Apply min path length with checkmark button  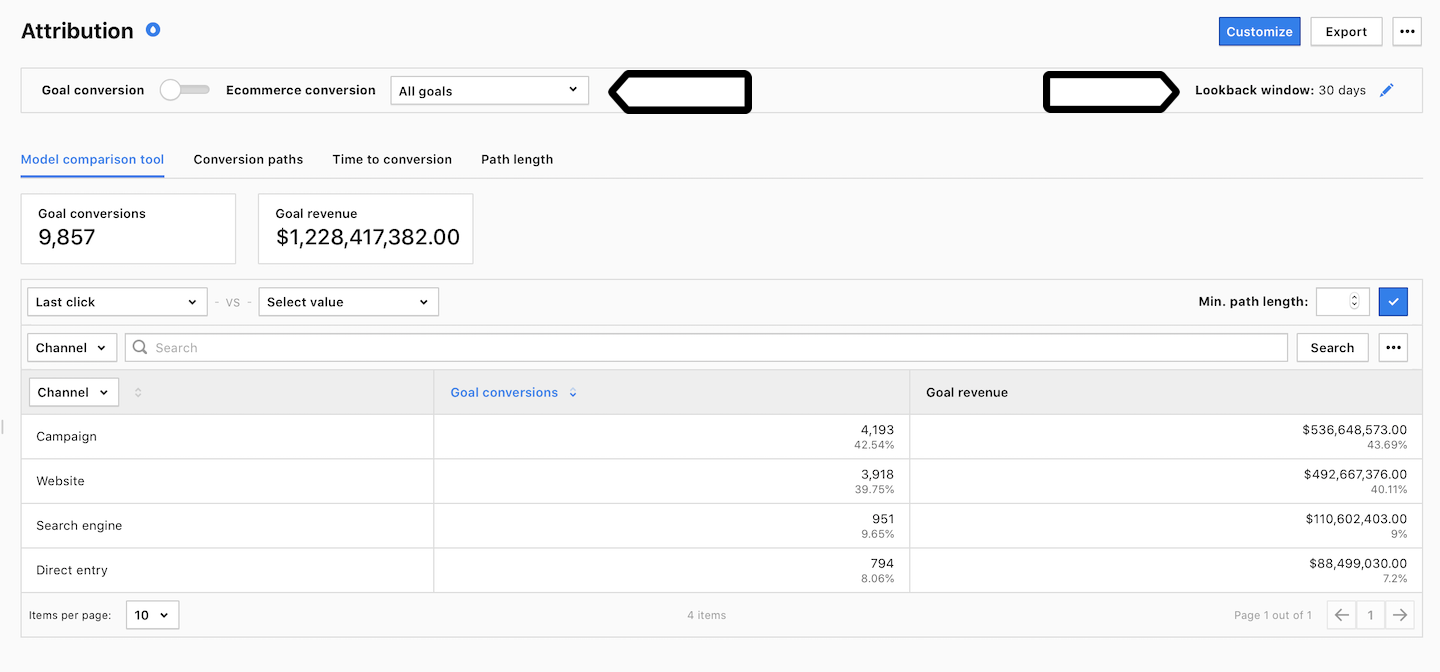click(1393, 301)
